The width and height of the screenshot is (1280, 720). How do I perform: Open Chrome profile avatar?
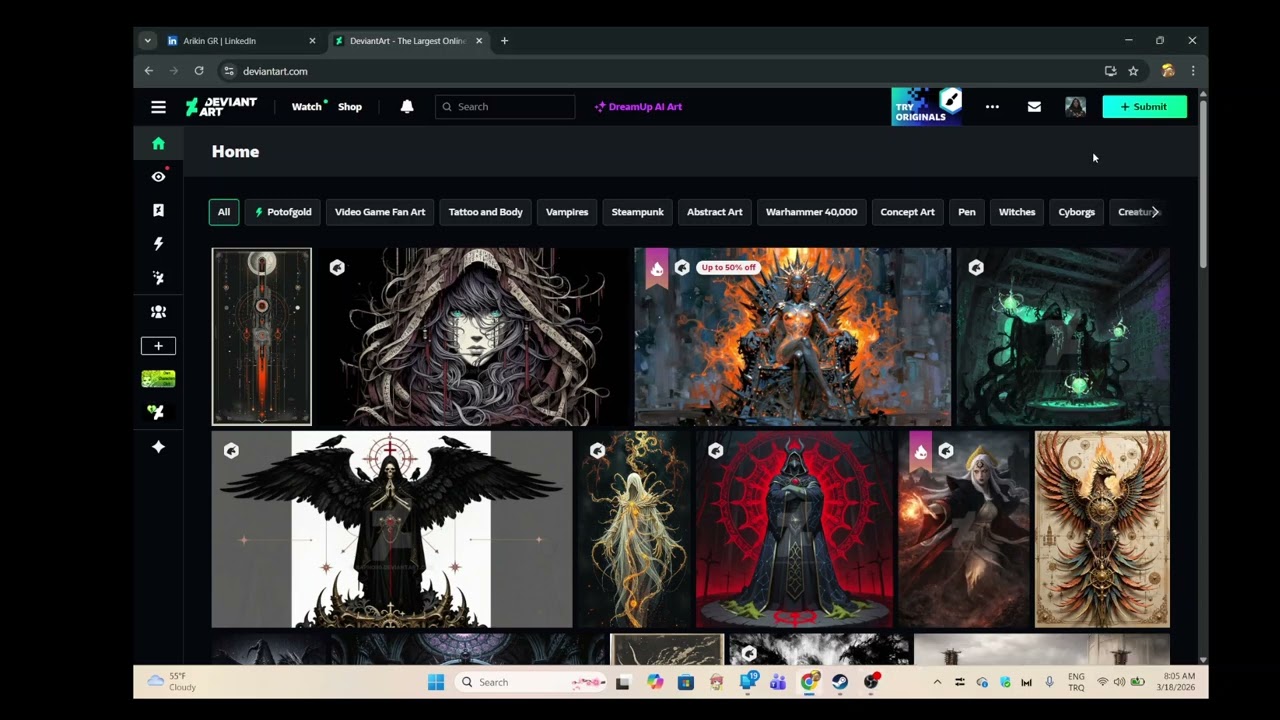1167,71
